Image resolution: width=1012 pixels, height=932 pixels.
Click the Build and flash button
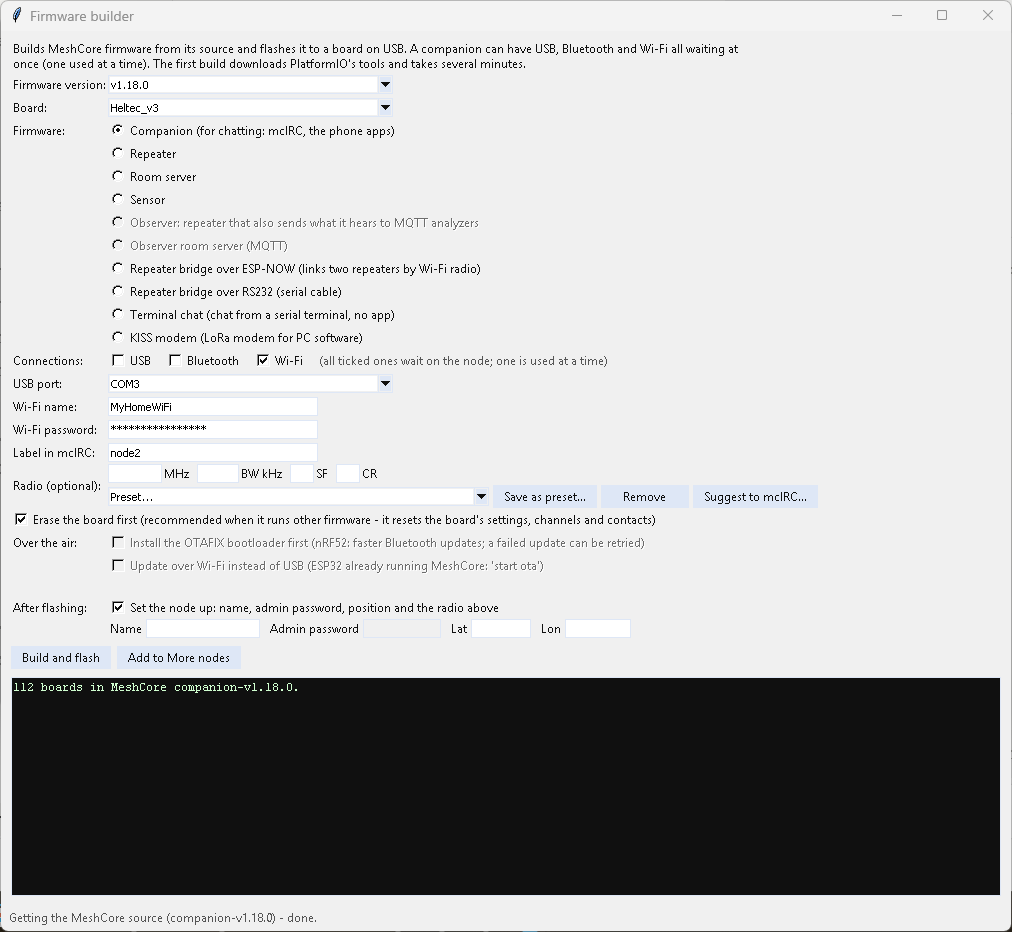[61, 658]
